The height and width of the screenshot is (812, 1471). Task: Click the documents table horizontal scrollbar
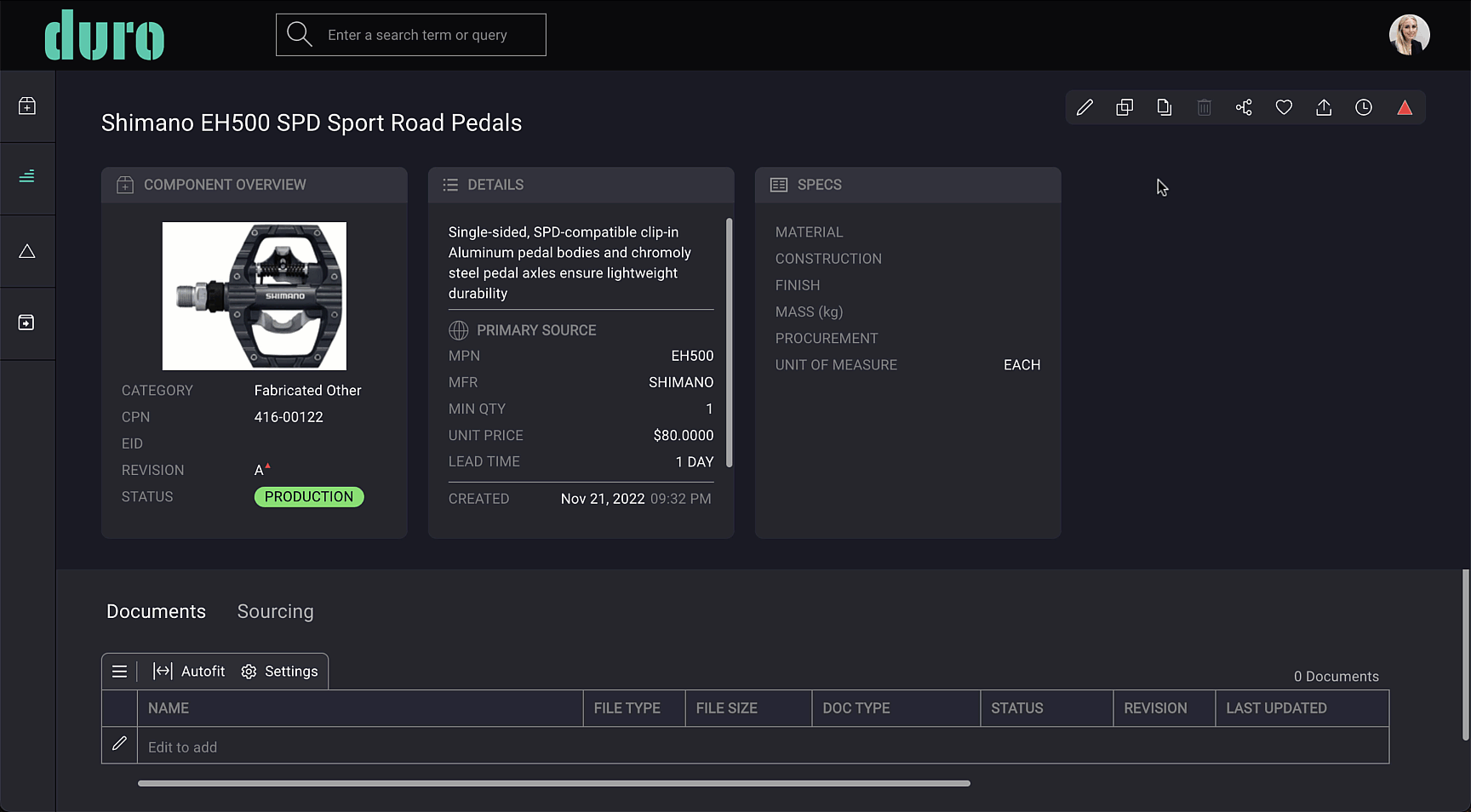pos(554,783)
